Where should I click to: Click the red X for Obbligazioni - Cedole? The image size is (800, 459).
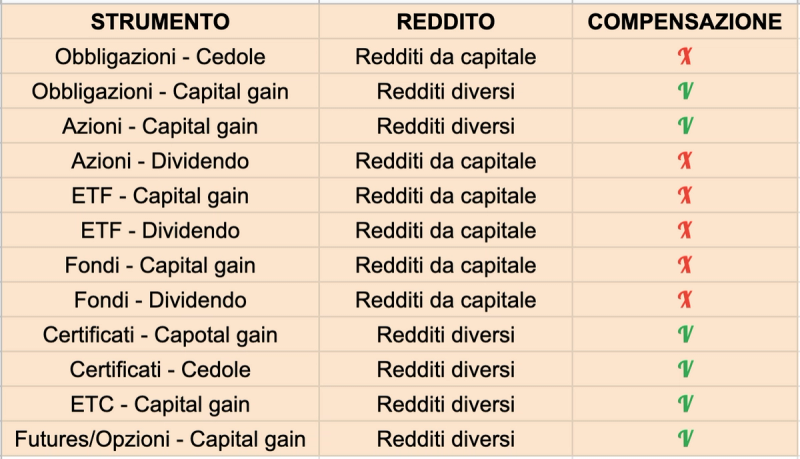[x=685, y=57]
